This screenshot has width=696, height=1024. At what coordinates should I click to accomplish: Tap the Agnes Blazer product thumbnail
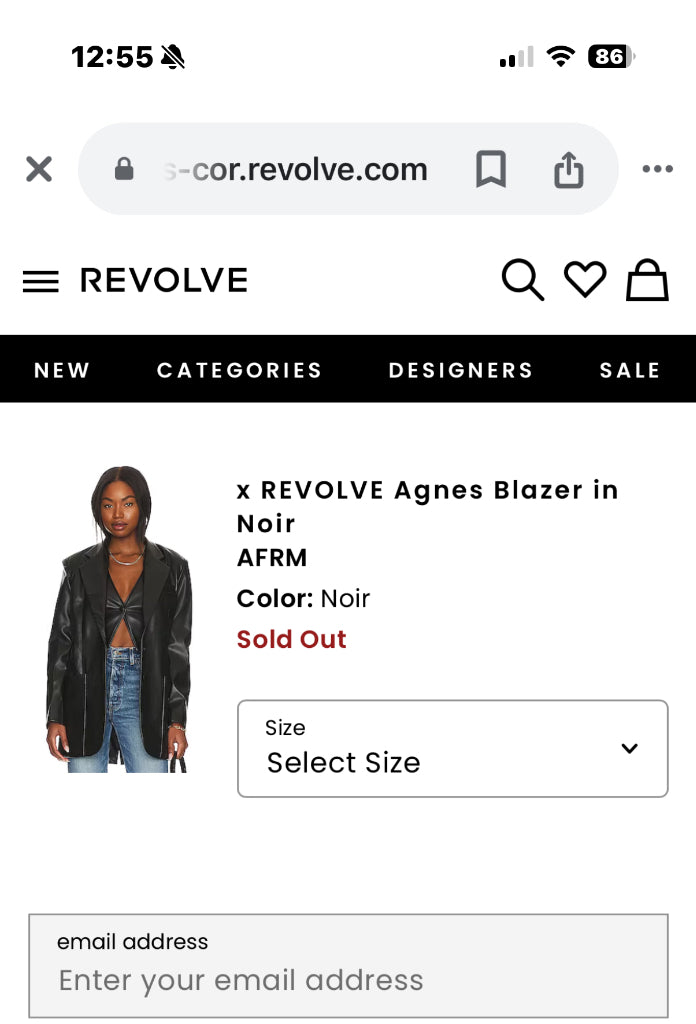coord(118,620)
